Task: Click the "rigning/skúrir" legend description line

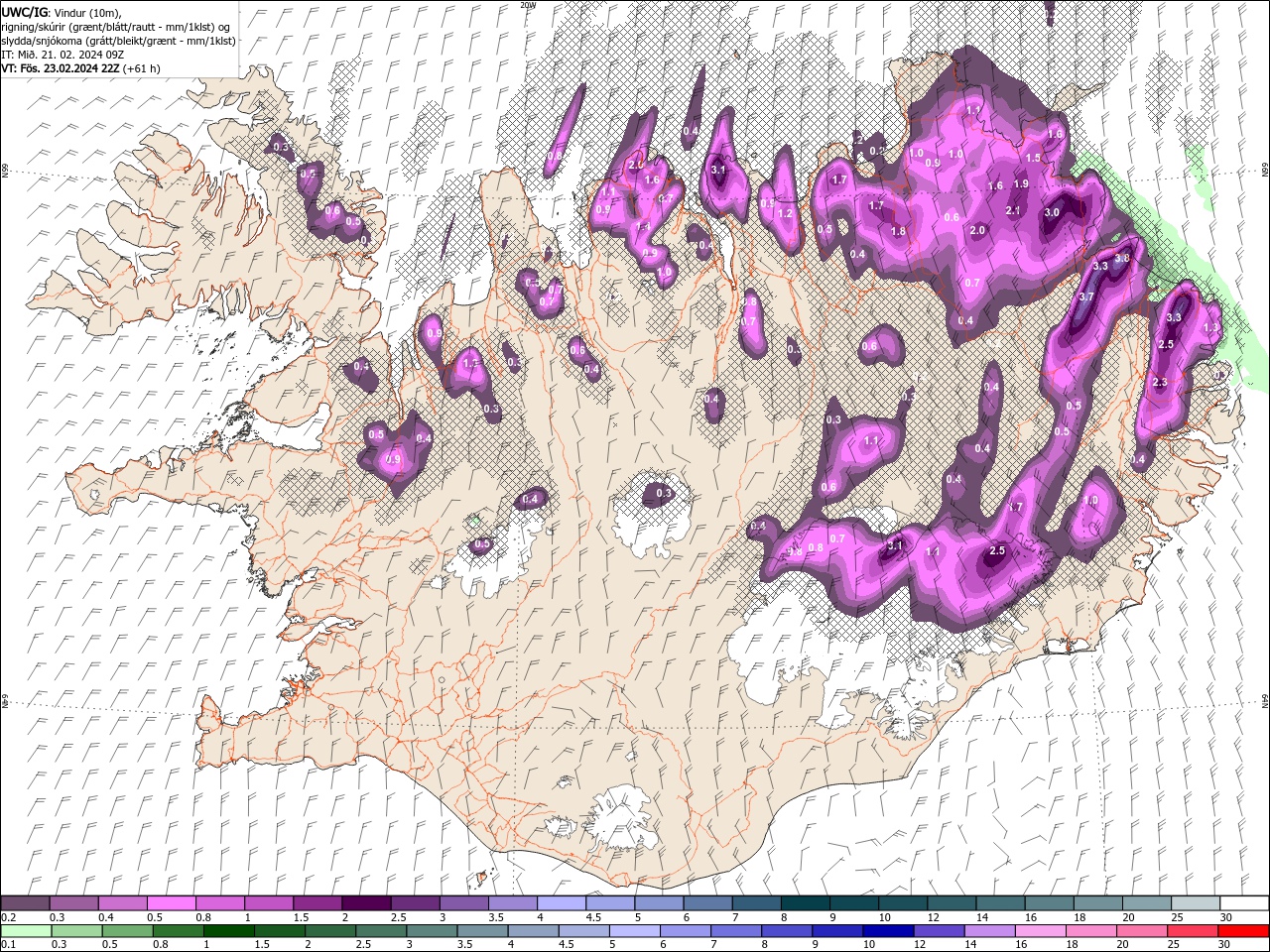Action: click(x=116, y=27)
